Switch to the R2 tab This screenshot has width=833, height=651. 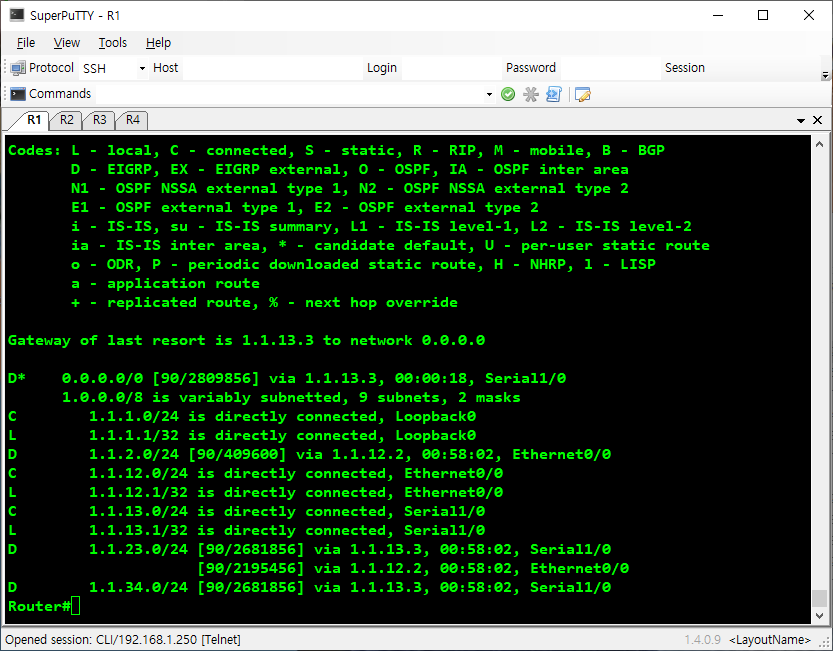(x=66, y=120)
